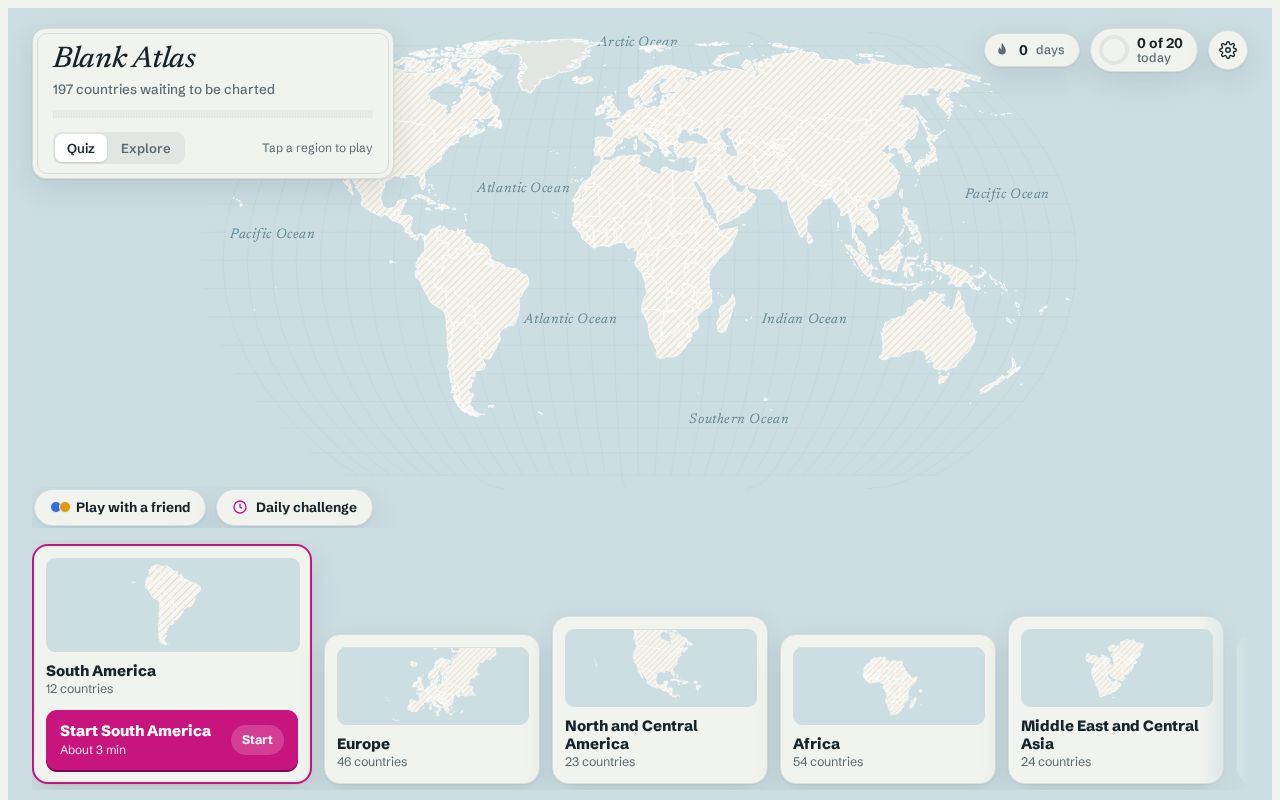The image size is (1280, 800).
Task: Click the streak flame icon
Action: pyautogui.click(x=1002, y=50)
